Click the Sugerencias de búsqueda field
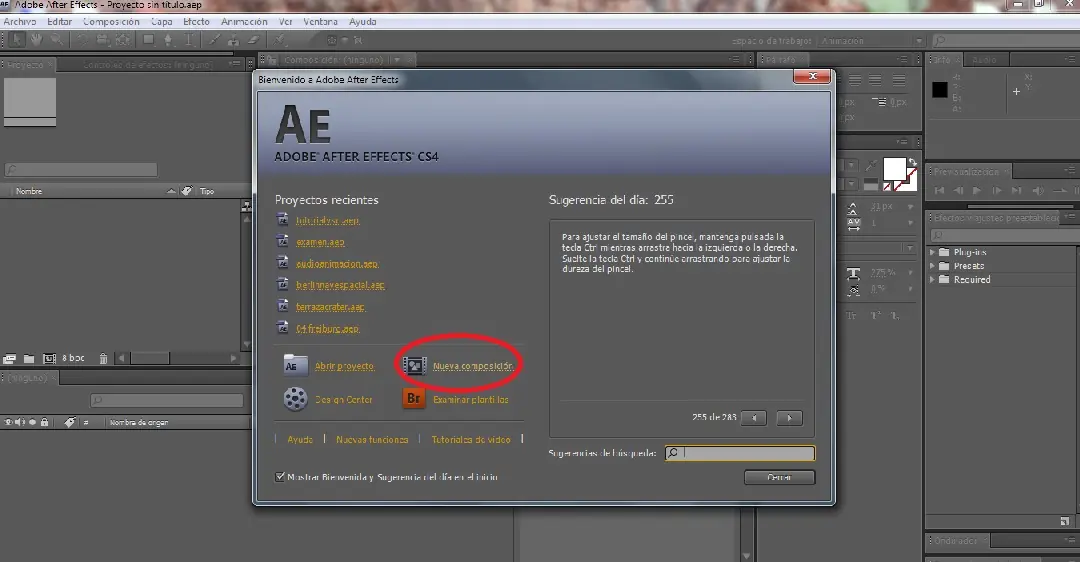 pos(740,452)
